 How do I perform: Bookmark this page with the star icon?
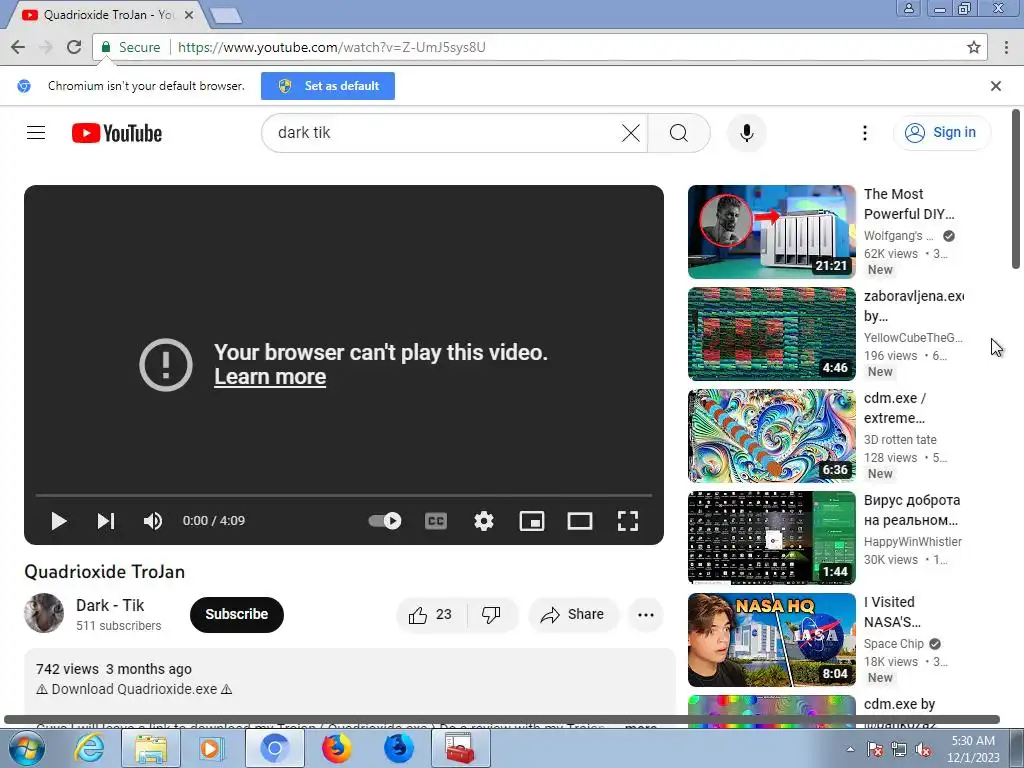tap(974, 47)
